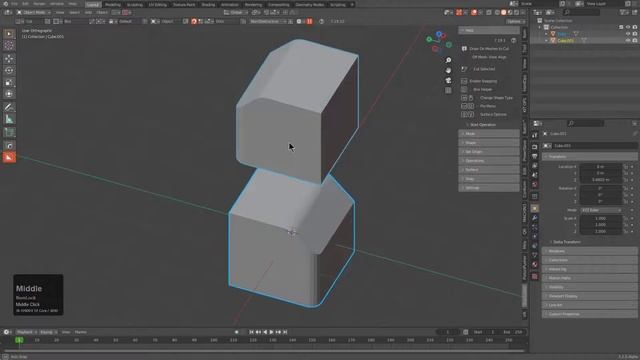Open Material properties tab
Image resolution: width=640 pixels, height=360 pixels.
click(535, 265)
